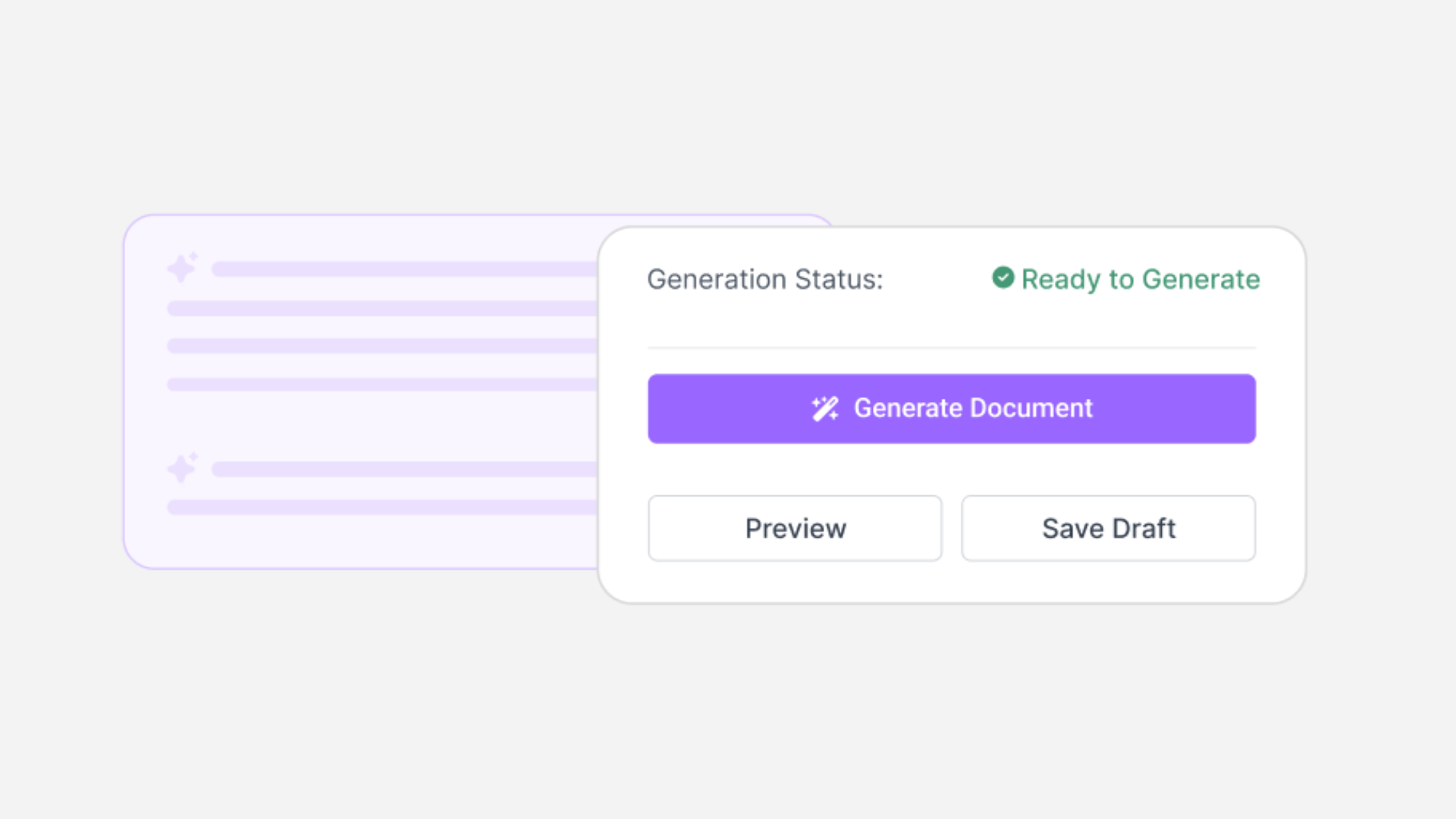Click the placeholder line beside lower sparkle icon

click(x=402, y=469)
